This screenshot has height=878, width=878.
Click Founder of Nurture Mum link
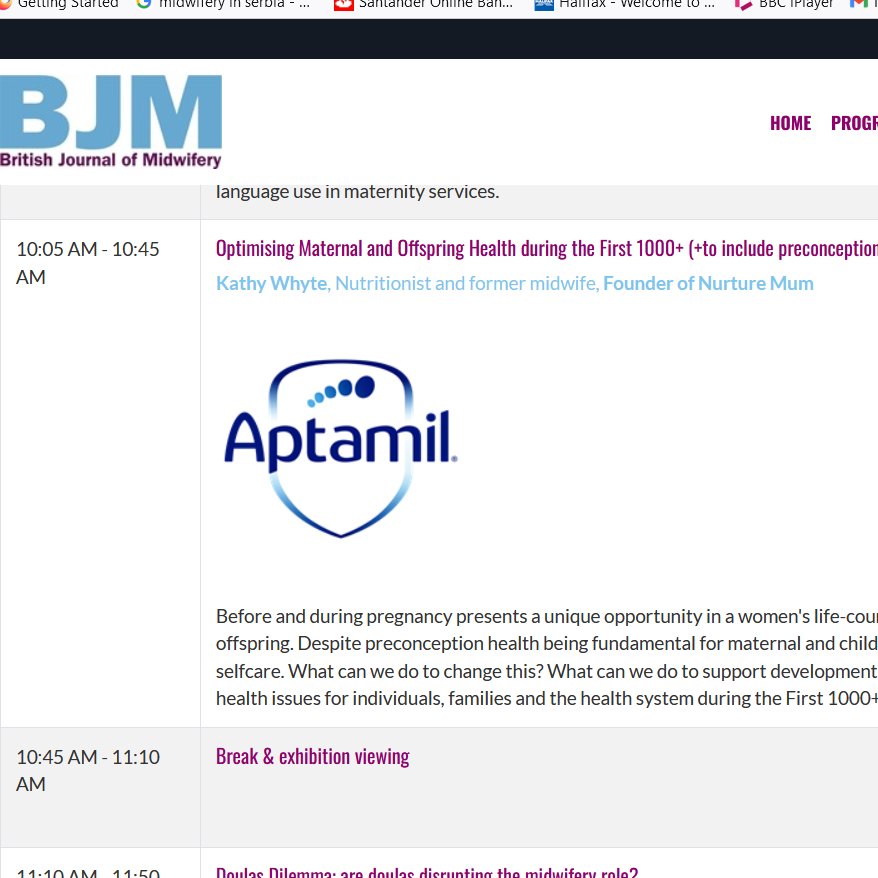(708, 283)
